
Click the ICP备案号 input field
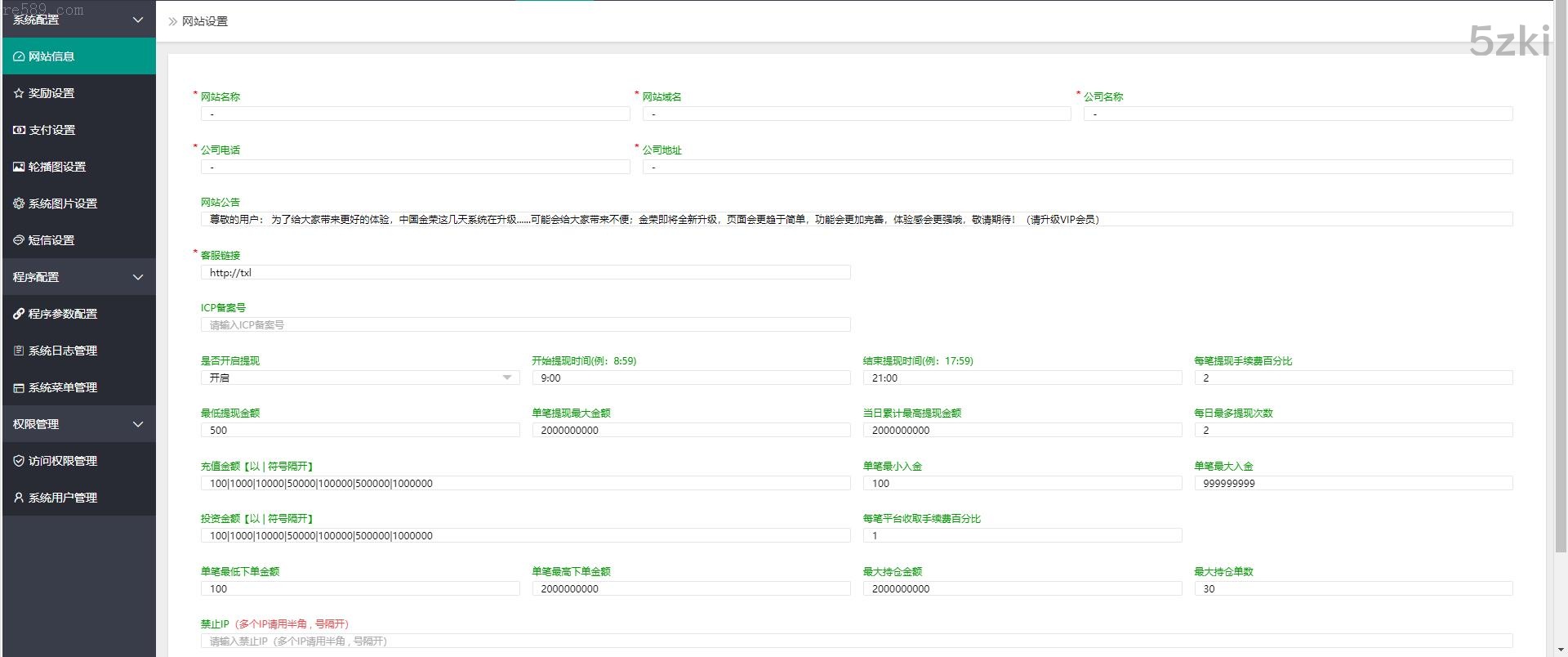525,325
